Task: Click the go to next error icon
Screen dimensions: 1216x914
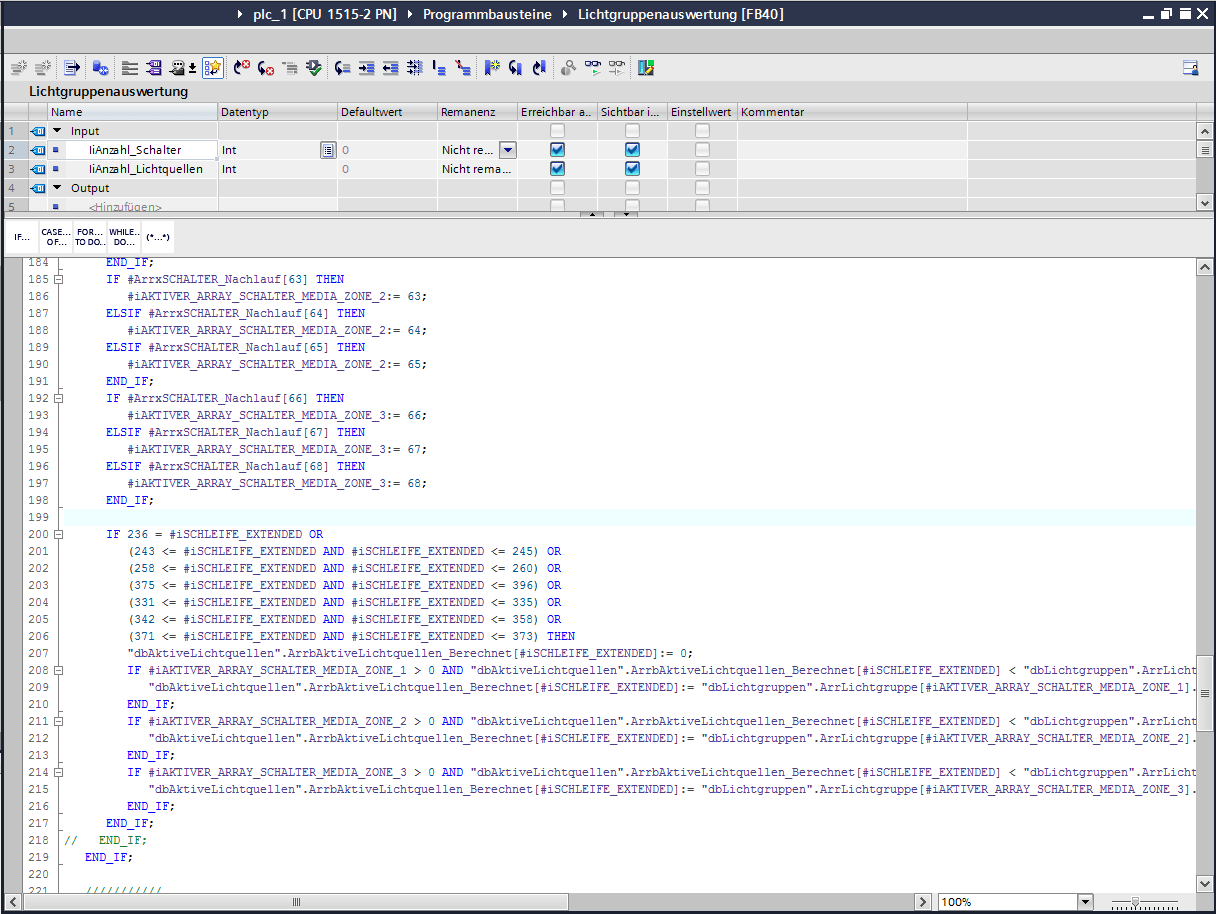Action: [266, 68]
